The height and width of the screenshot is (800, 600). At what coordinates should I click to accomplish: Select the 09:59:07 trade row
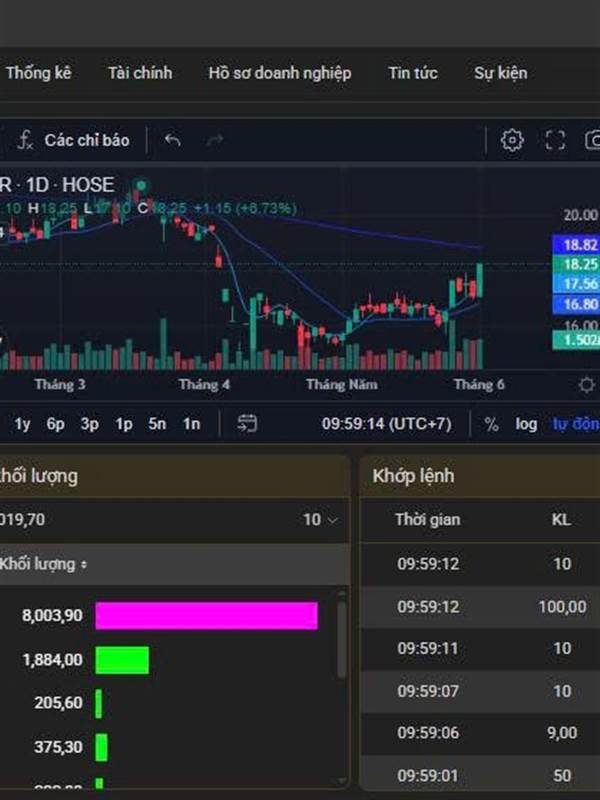[480, 691]
